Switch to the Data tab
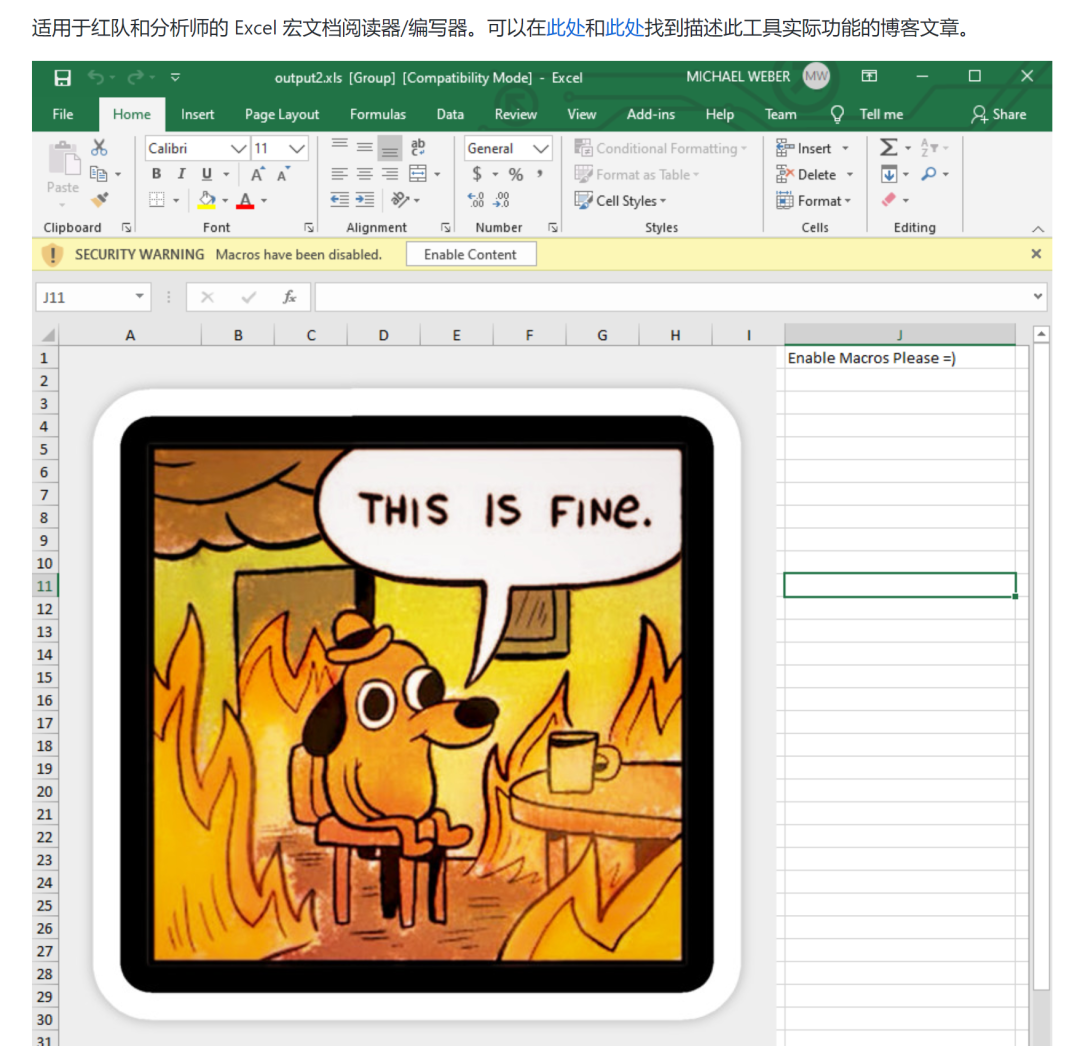 [450, 114]
